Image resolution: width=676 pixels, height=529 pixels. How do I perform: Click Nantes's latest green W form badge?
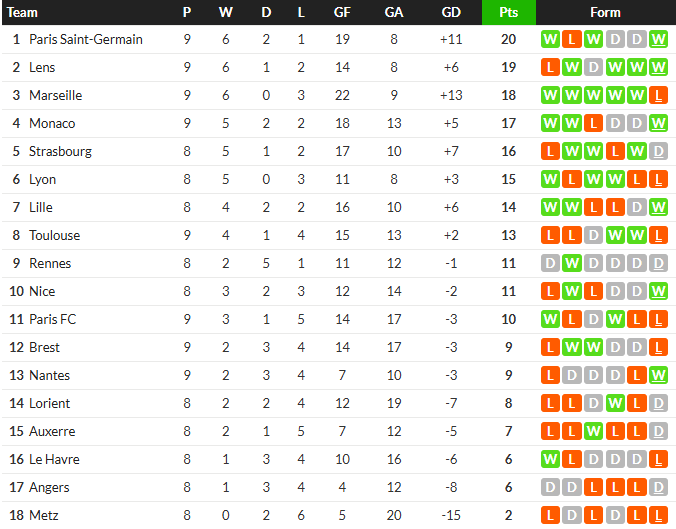[658, 376]
